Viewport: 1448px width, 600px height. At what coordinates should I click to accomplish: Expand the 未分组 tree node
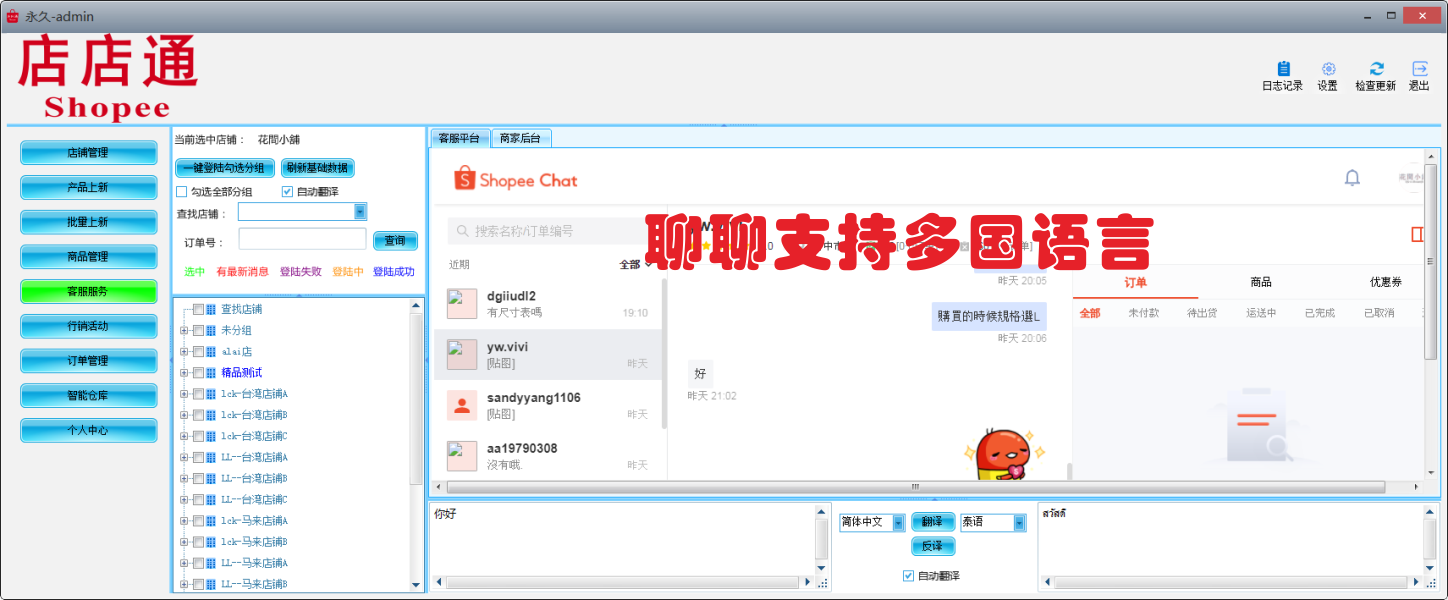184,331
